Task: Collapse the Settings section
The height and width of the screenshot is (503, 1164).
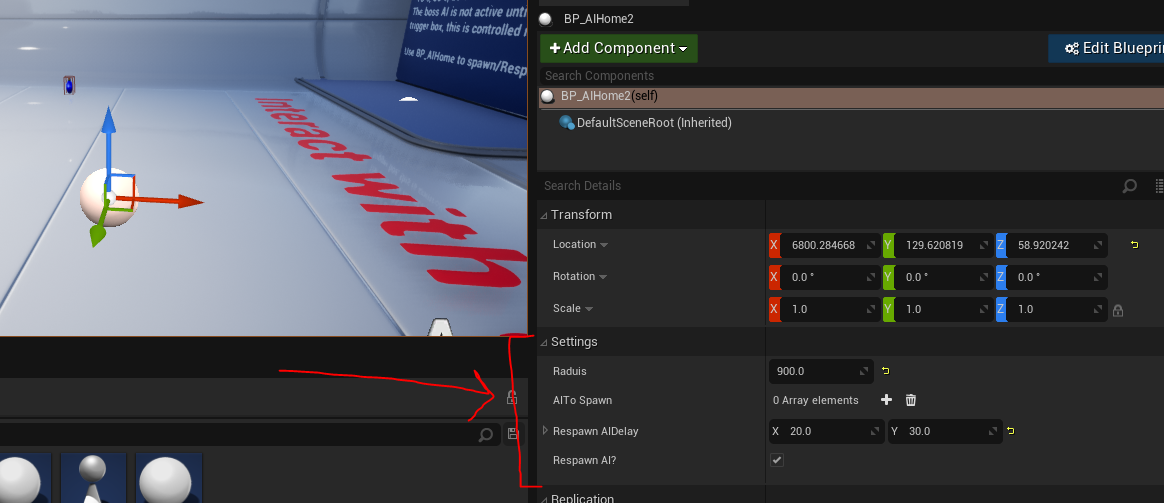Action: click(x=544, y=342)
